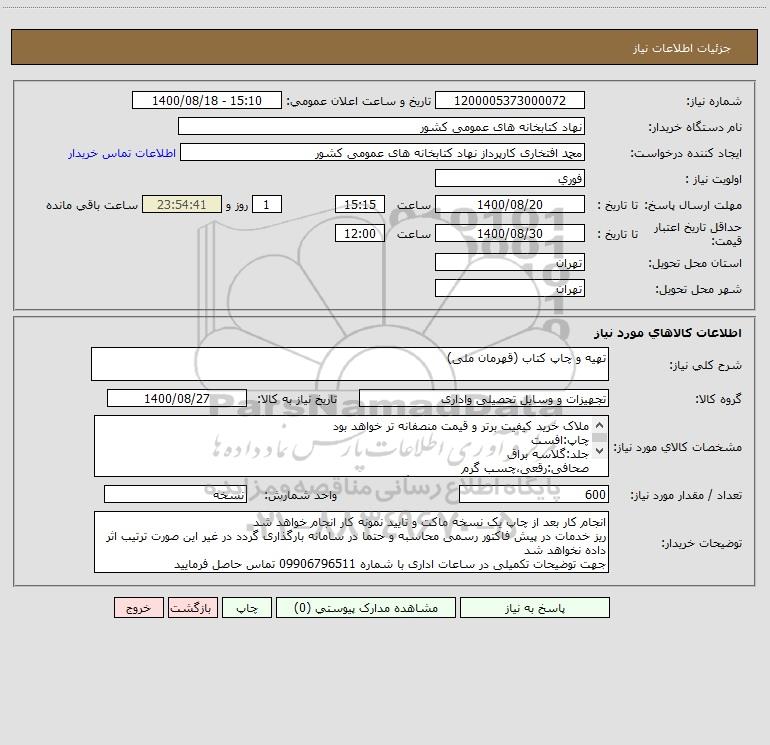The height and width of the screenshot is (745, 770).
Task: Click price validity time 12:00
Action: 359,233
